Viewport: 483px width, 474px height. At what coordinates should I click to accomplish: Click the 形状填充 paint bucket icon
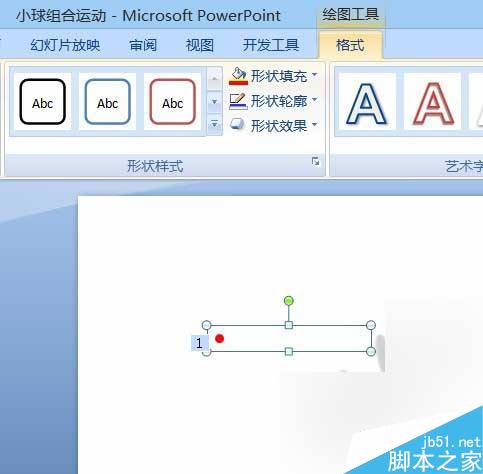(238, 76)
